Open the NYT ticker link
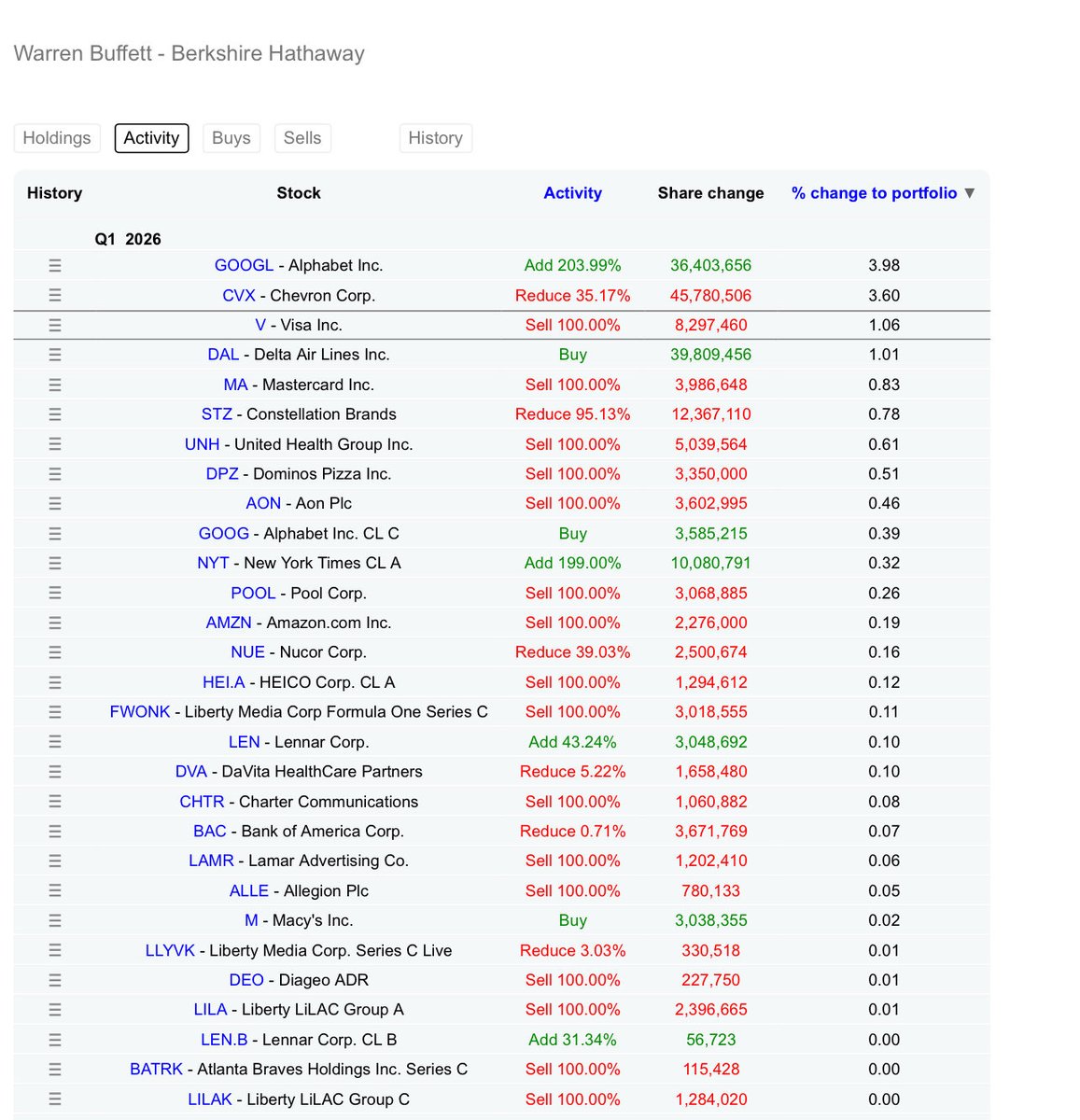The width and height of the screenshot is (1080, 1120). [213, 564]
